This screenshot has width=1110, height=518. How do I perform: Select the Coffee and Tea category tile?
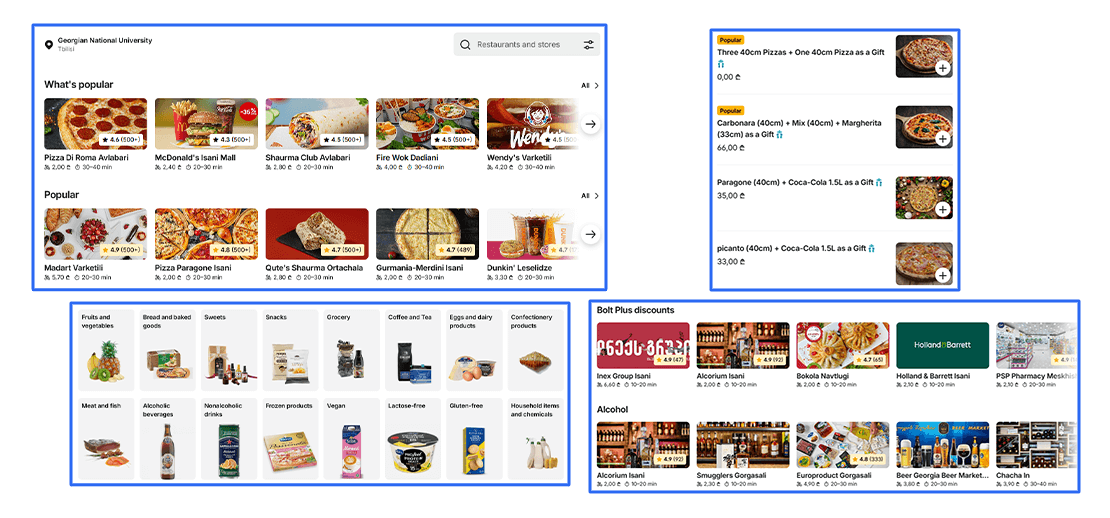pyautogui.click(x=412, y=350)
